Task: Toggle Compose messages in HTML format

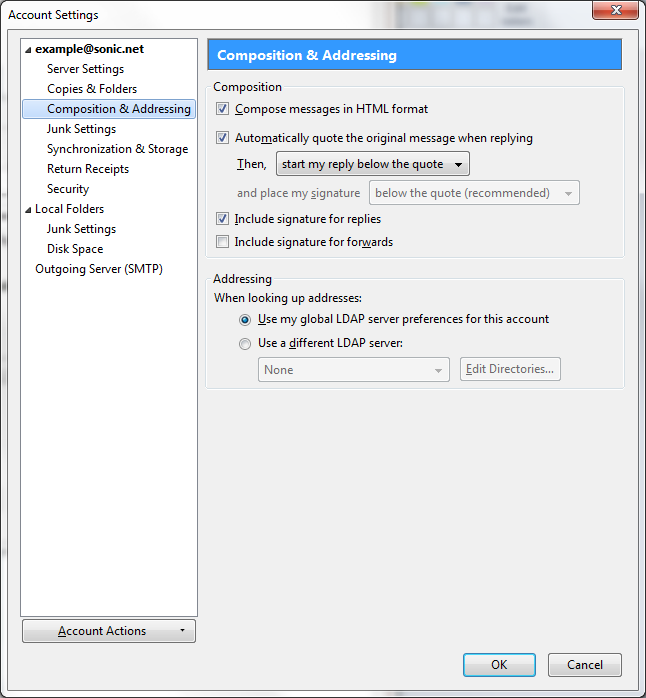Action: coord(222,109)
